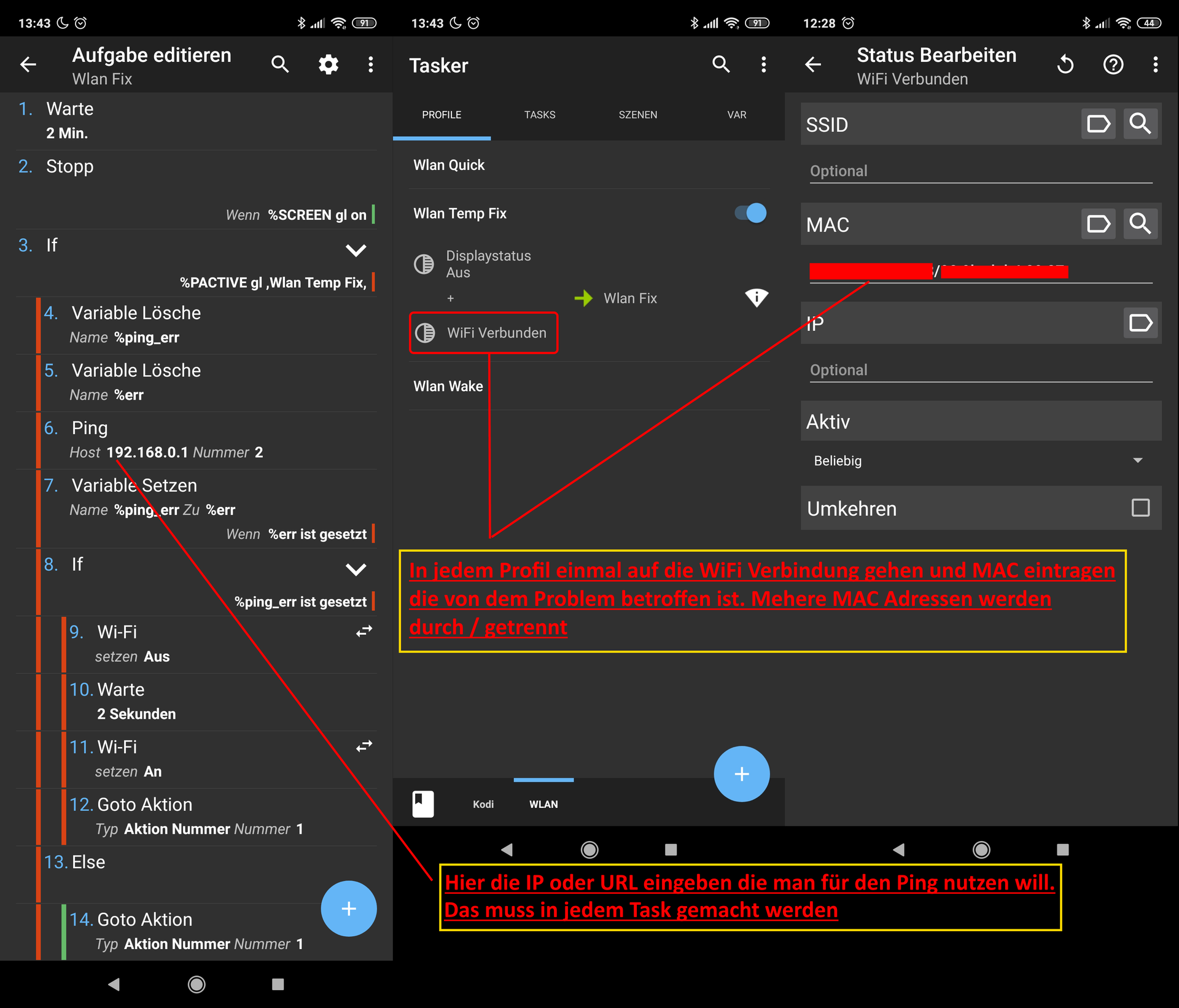Switch to TASKS tab
Image resolution: width=1179 pixels, height=1008 pixels.
540,115
